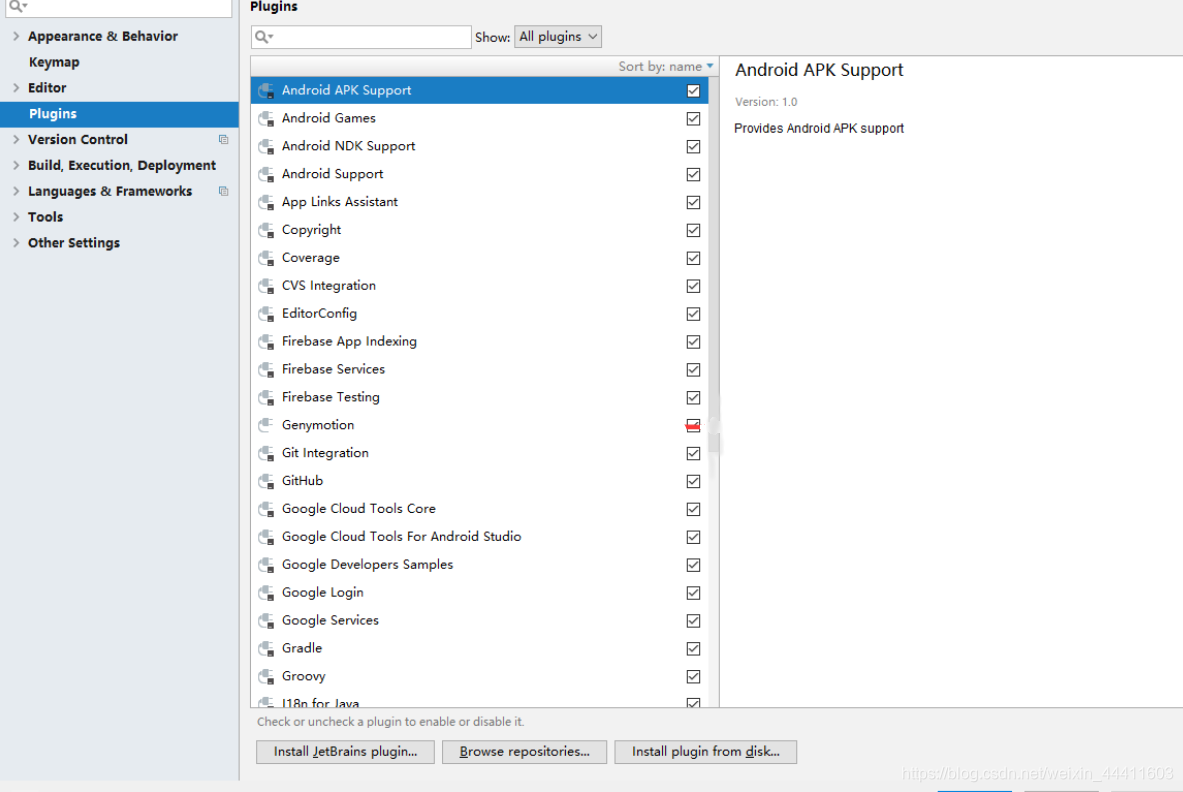Click the Coverage plugin icon
Image resolution: width=1183 pixels, height=792 pixels.
click(266, 258)
